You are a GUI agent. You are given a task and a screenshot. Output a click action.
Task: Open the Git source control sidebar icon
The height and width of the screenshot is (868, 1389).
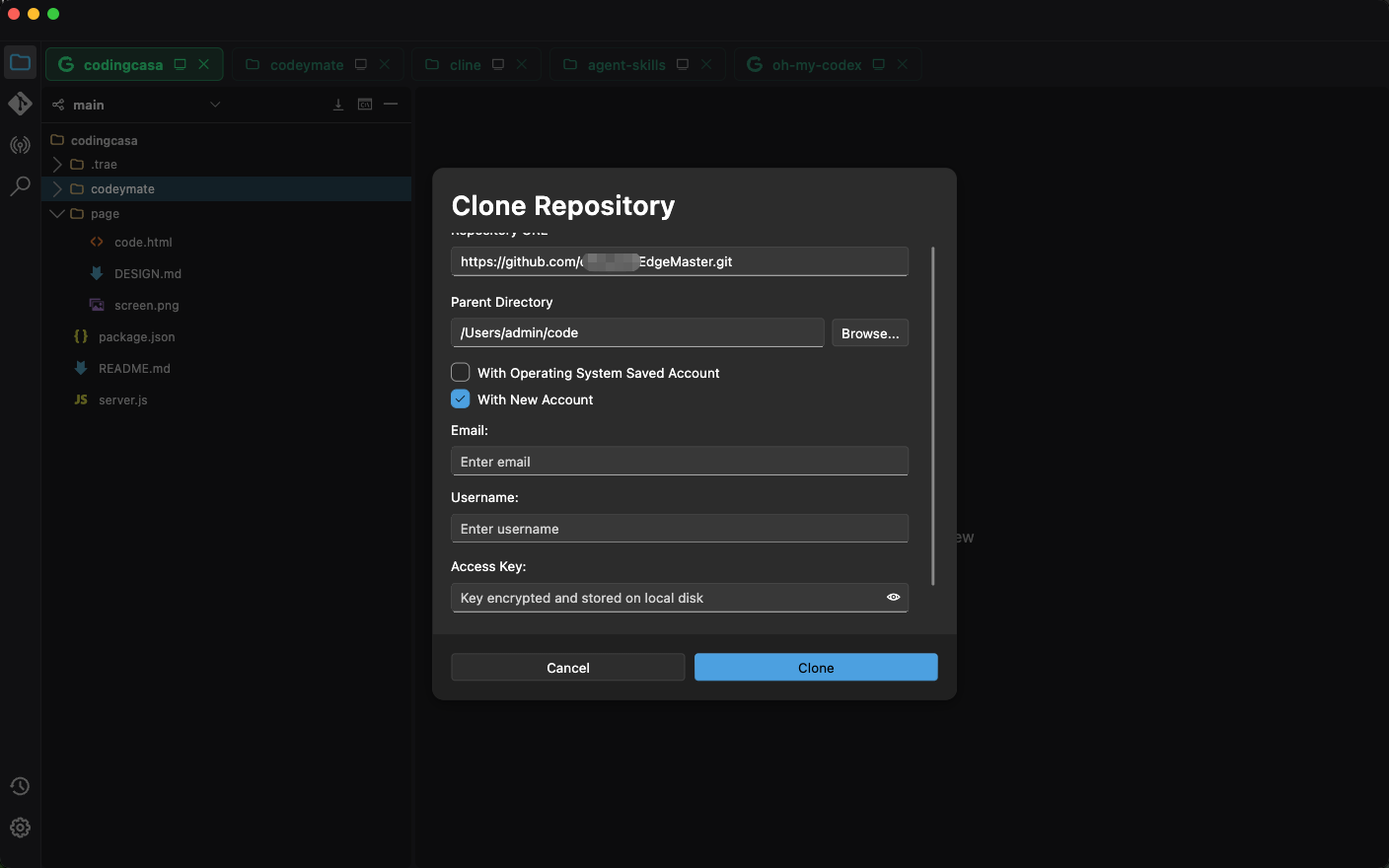[x=20, y=104]
